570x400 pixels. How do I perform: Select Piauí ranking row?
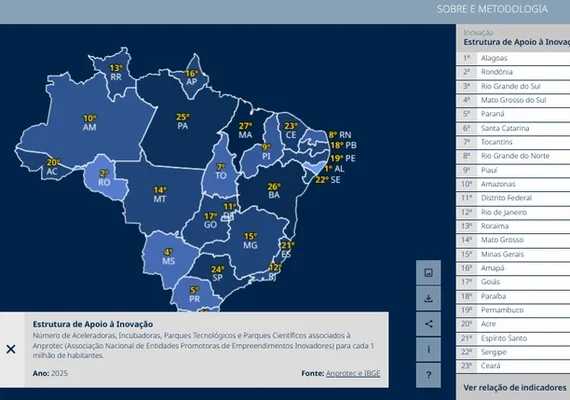coord(513,170)
